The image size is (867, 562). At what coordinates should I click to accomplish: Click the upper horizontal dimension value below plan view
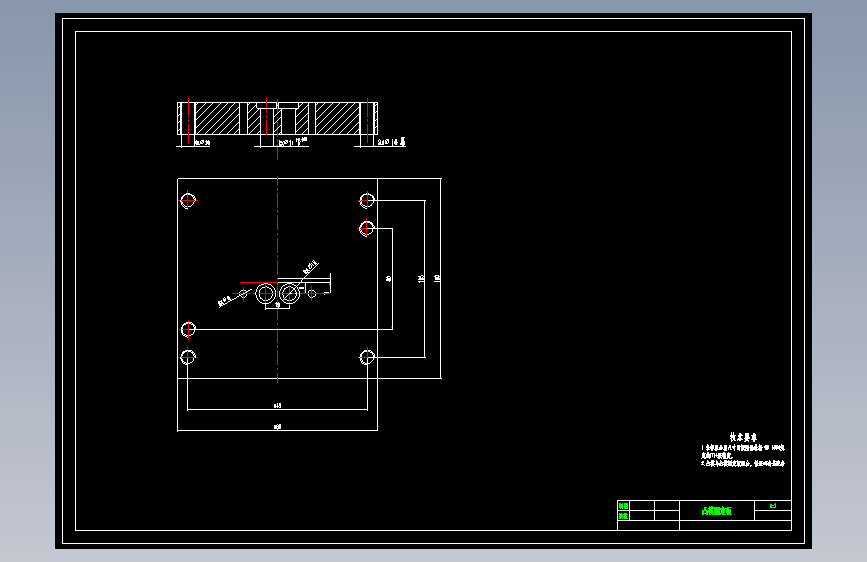tap(278, 405)
